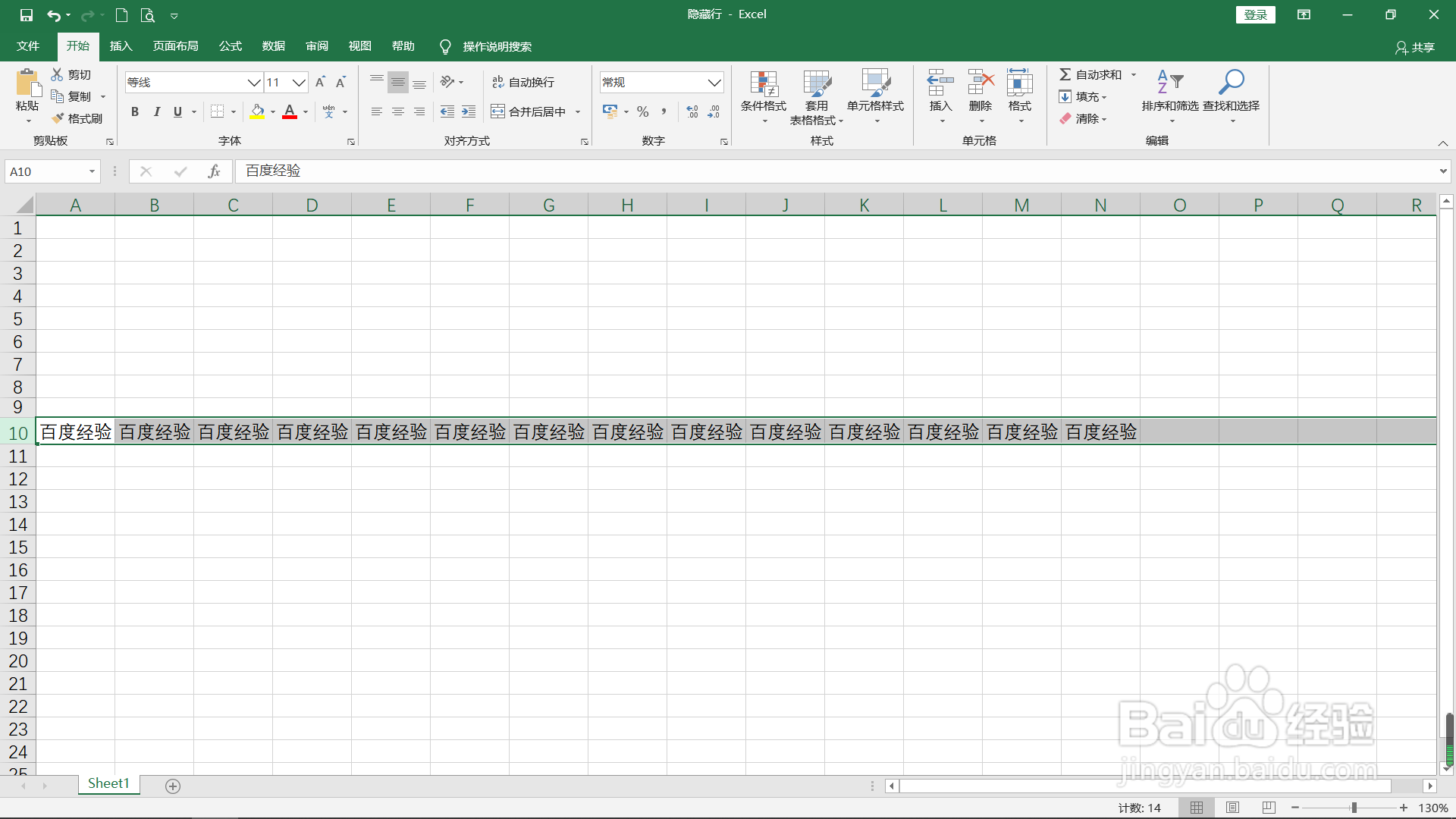Expand the formula bar
Image resolution: width=1456 pixels, height=819 pixels.
[x=1443, y=171]
